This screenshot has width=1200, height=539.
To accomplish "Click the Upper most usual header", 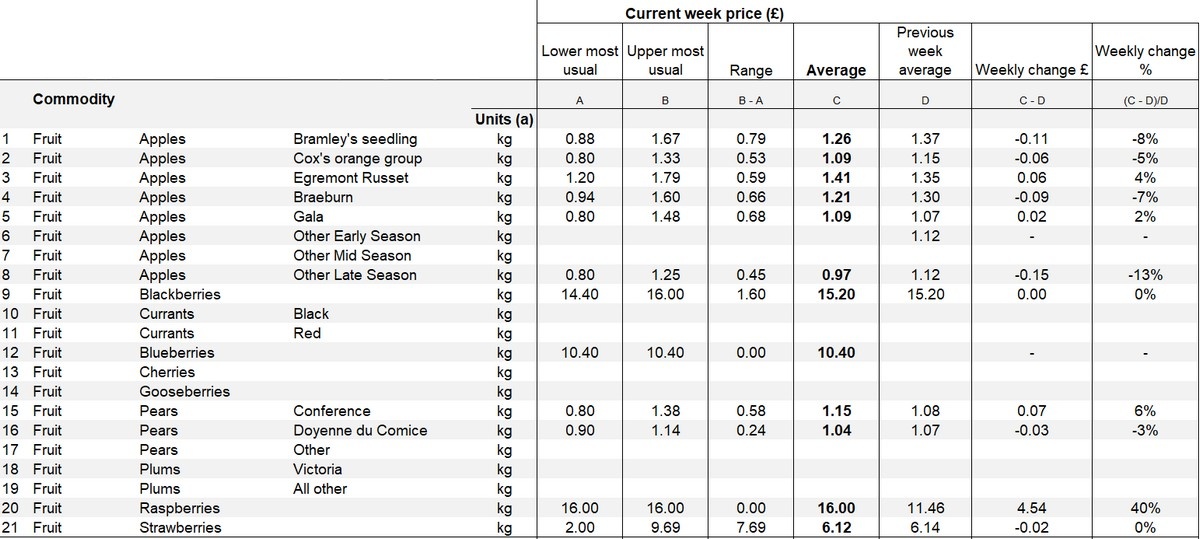I will (x=665, y=60).
